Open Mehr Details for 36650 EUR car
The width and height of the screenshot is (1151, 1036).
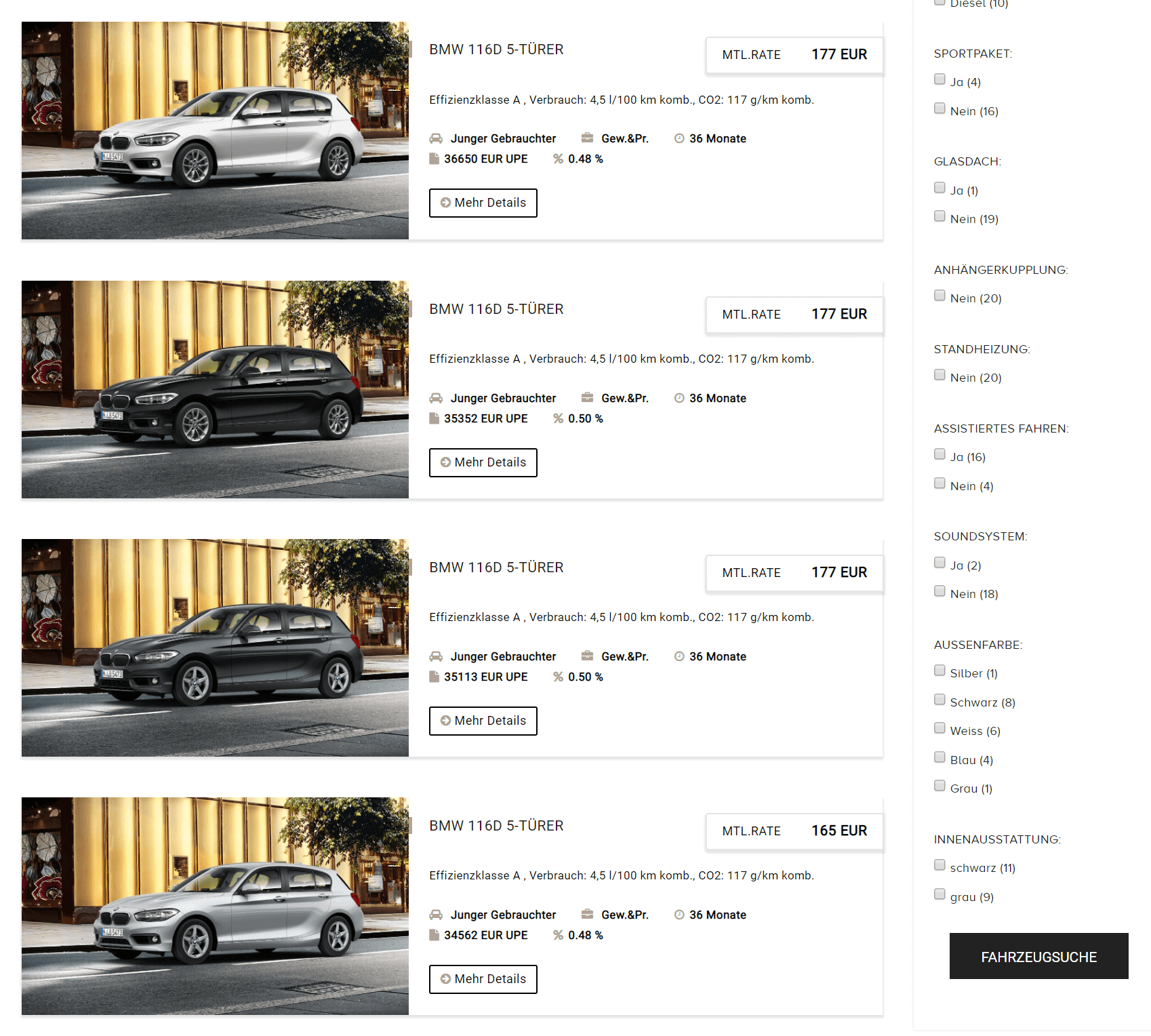tap(483, 203)
